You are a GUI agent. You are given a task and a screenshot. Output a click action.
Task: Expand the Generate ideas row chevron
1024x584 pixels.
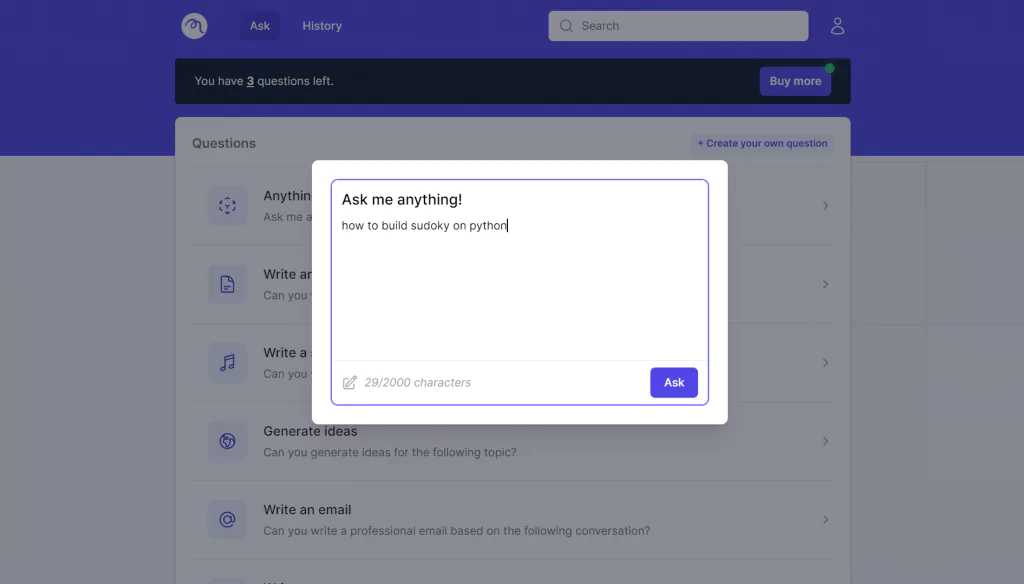click(825, 441)
